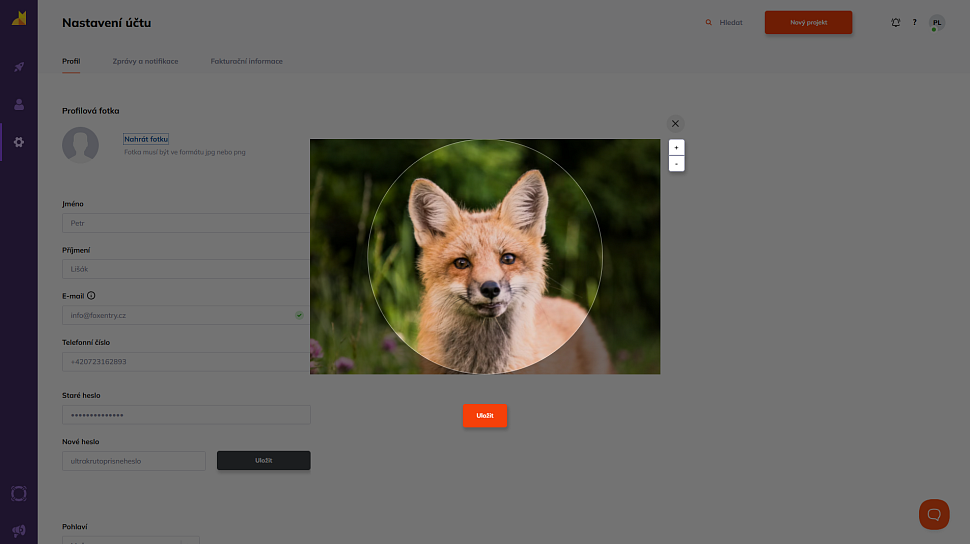Open the Pohlaví dropdown
Image resolution: width=970 pixels, height=544 pixels.
pyautogui.click(x=131, y=540)
